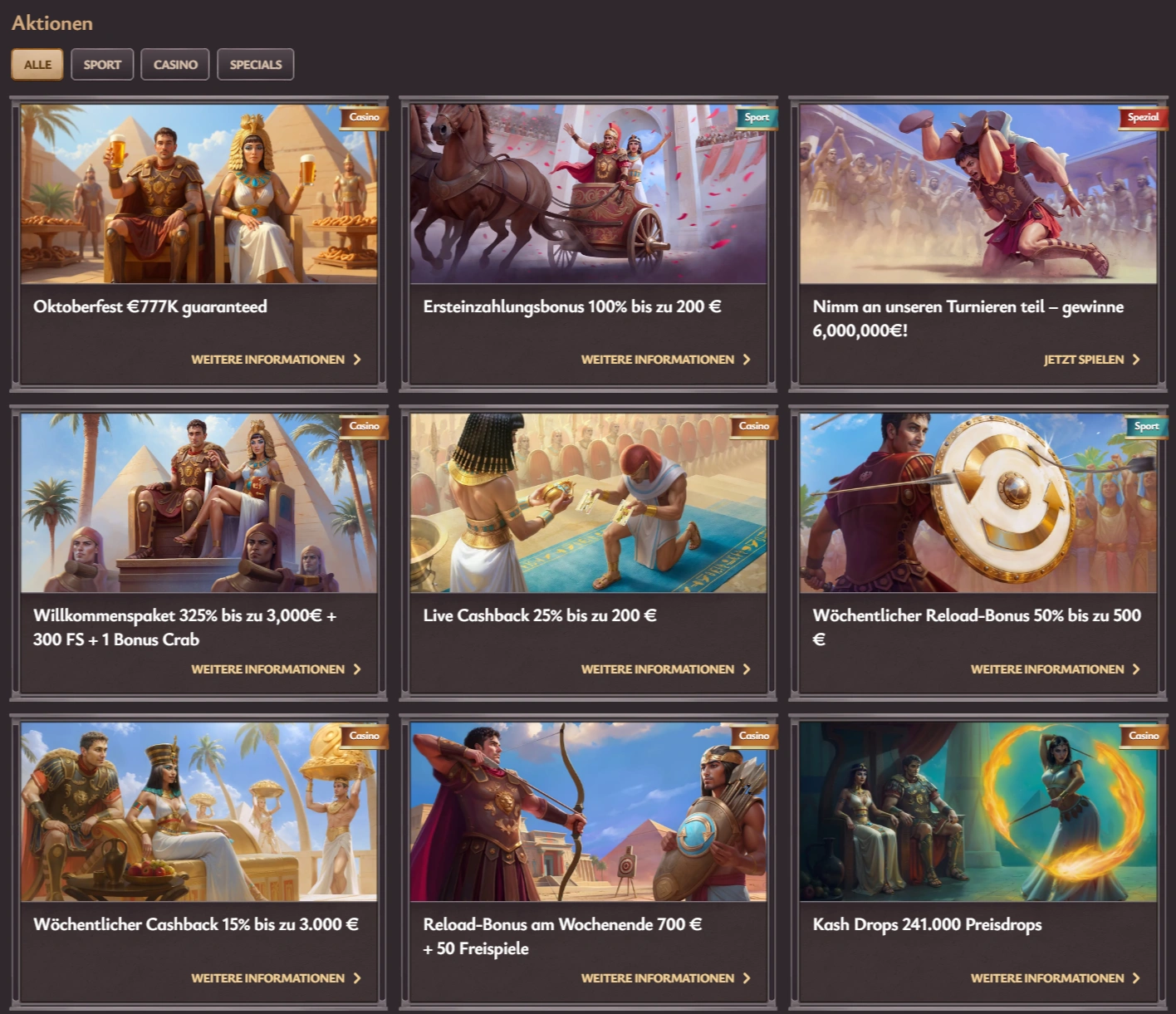Expand the Oktoberfest €777K promotion details

pyautogui.click(x=267, y=360)
